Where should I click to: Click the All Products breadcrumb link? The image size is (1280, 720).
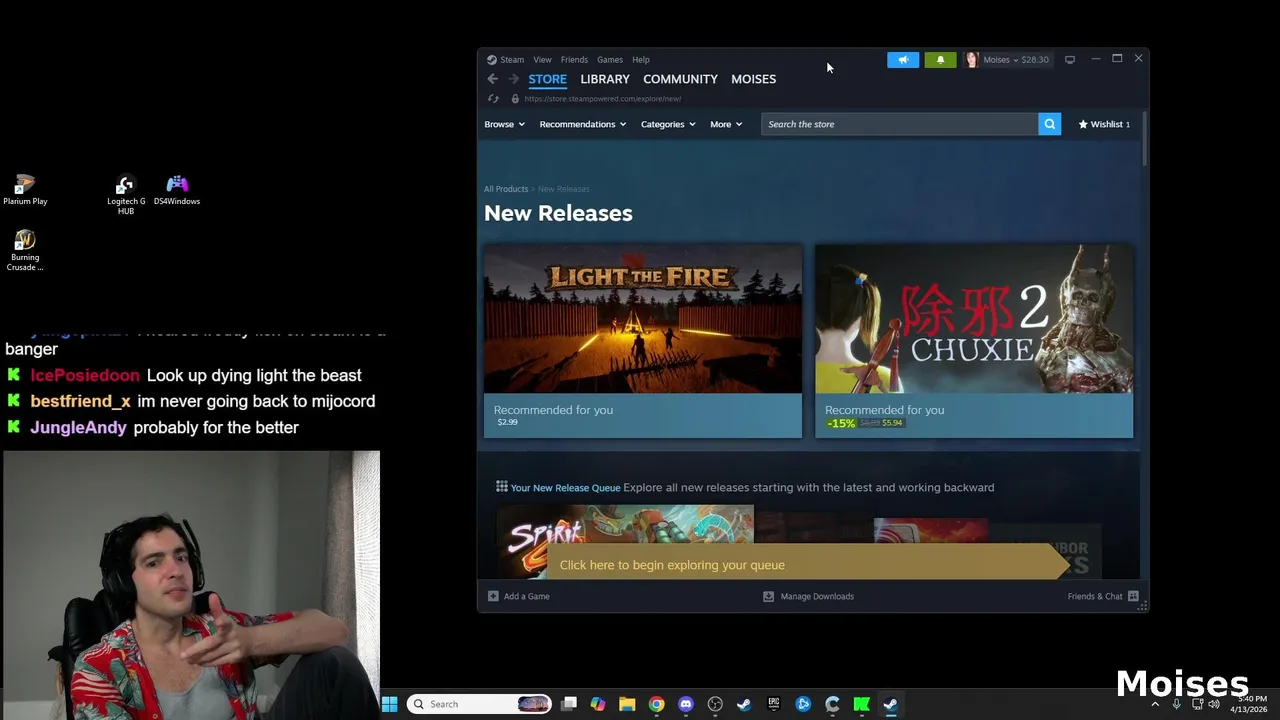click(506, 189)
